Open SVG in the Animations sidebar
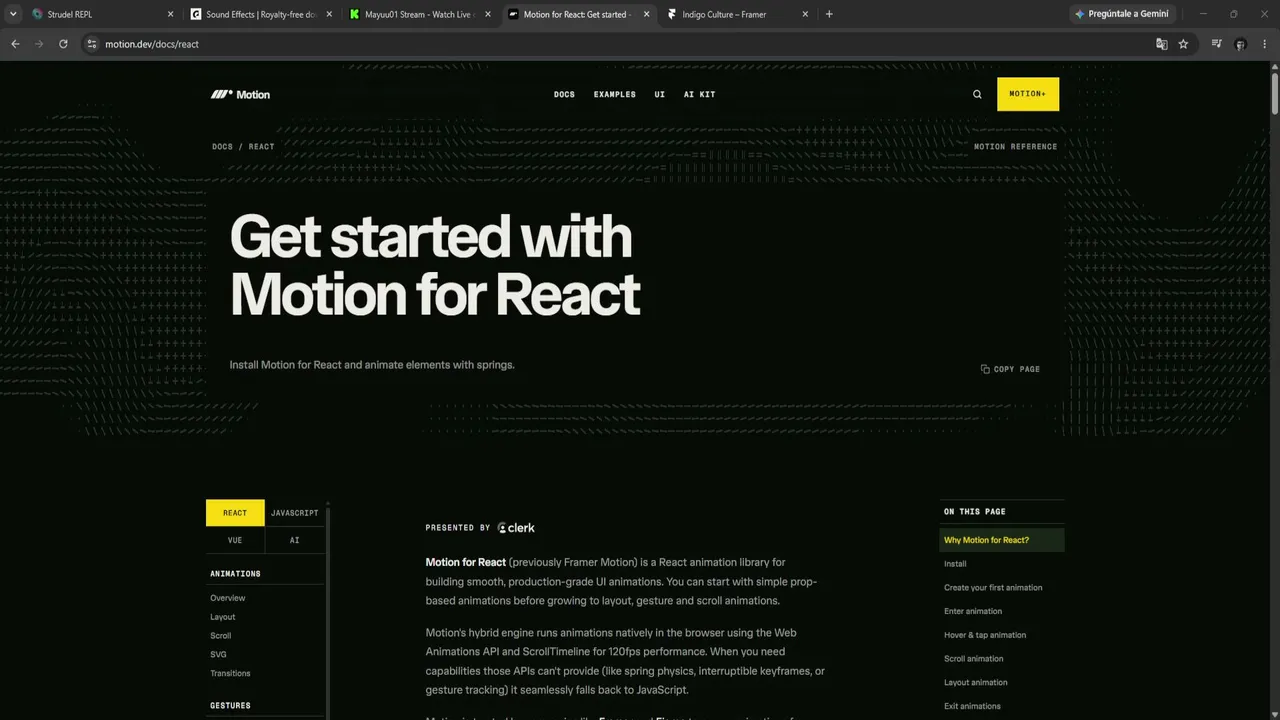This screenshot has height=720, width=1280. point(218,655)
